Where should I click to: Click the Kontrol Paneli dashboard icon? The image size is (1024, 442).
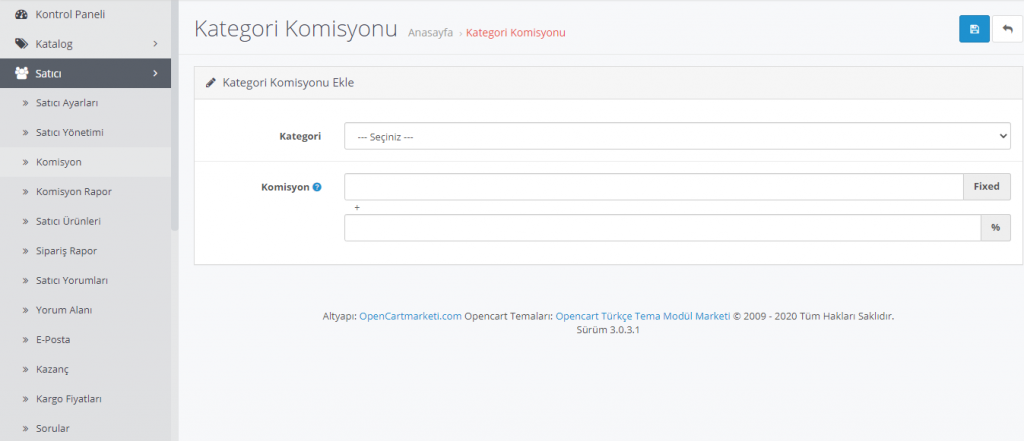pyautogui.click(x=22, y=14)
